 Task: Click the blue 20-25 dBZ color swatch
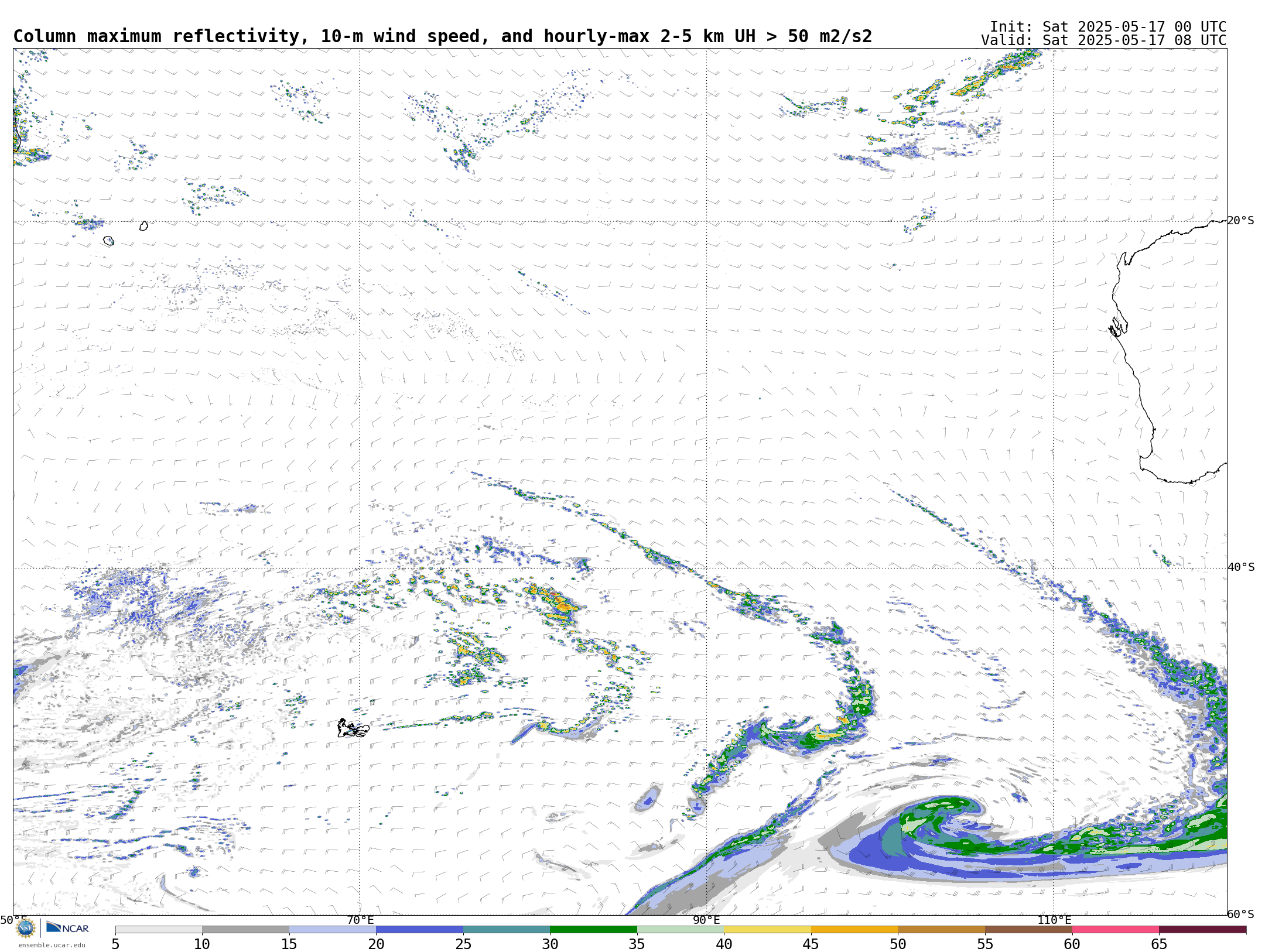tap(420, 929)
